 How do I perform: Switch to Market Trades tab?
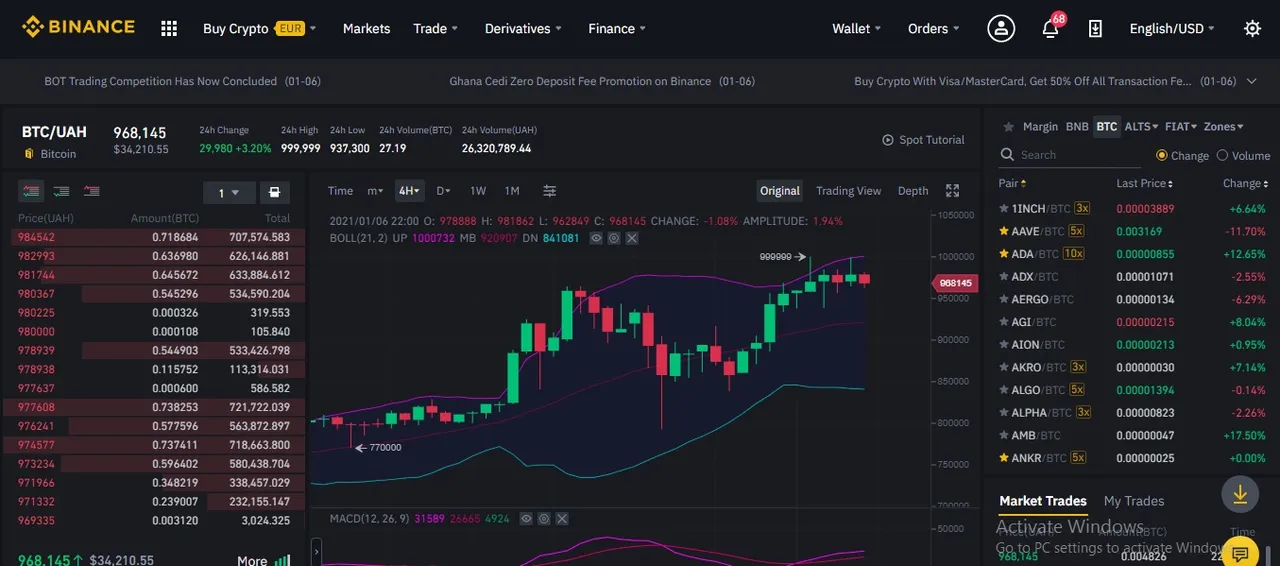coord(1043,501)
